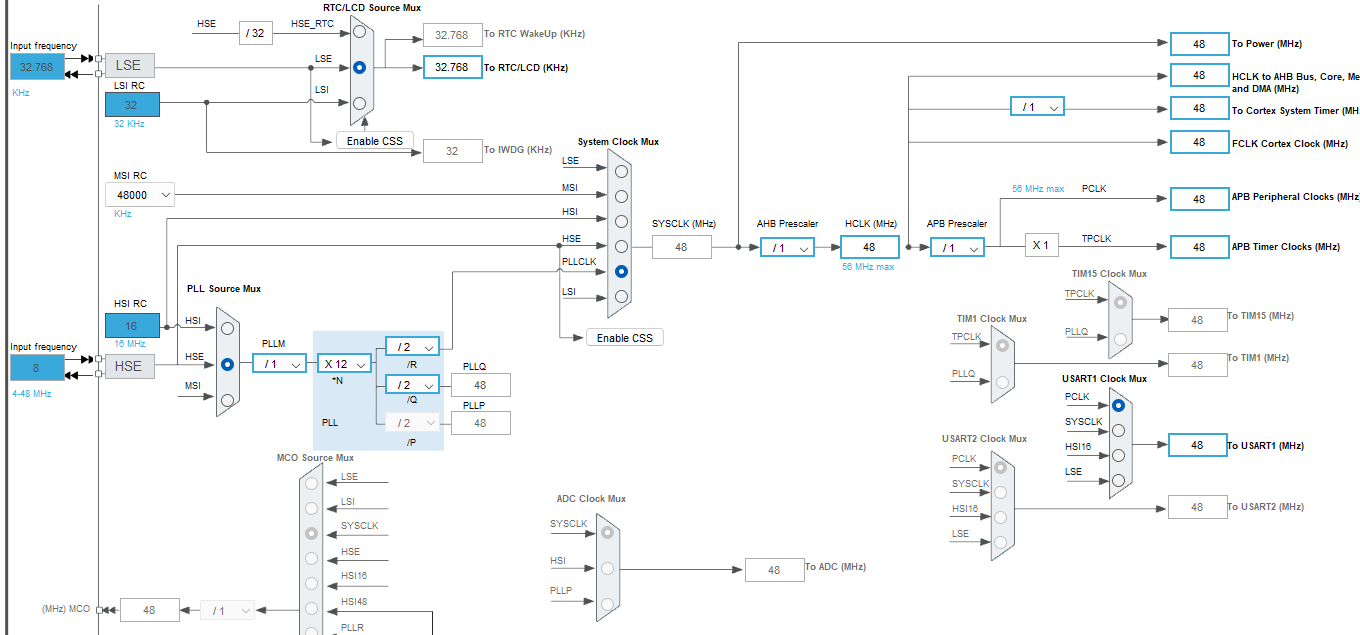Open the AHB Prescaler dropdown
This screenshot has height=635, width=1360.
coord(788,247)
